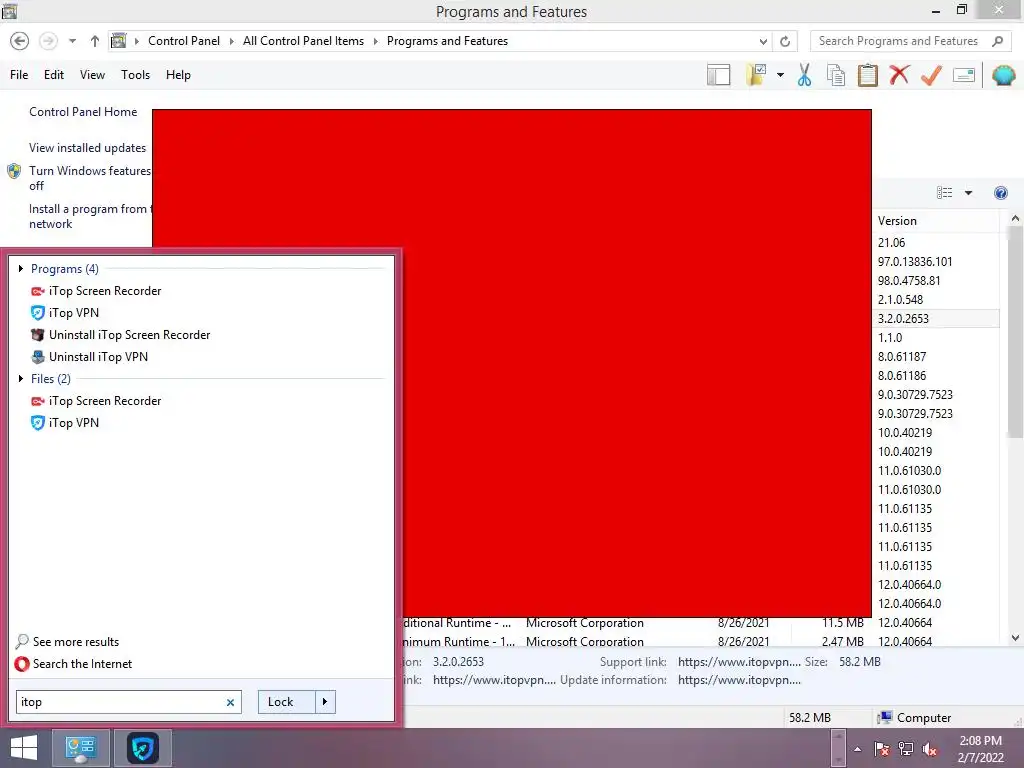Viewport: 1024px width, 768px height.
Task: Click the Forward navigation arrow
Action: tap(48, 41)
